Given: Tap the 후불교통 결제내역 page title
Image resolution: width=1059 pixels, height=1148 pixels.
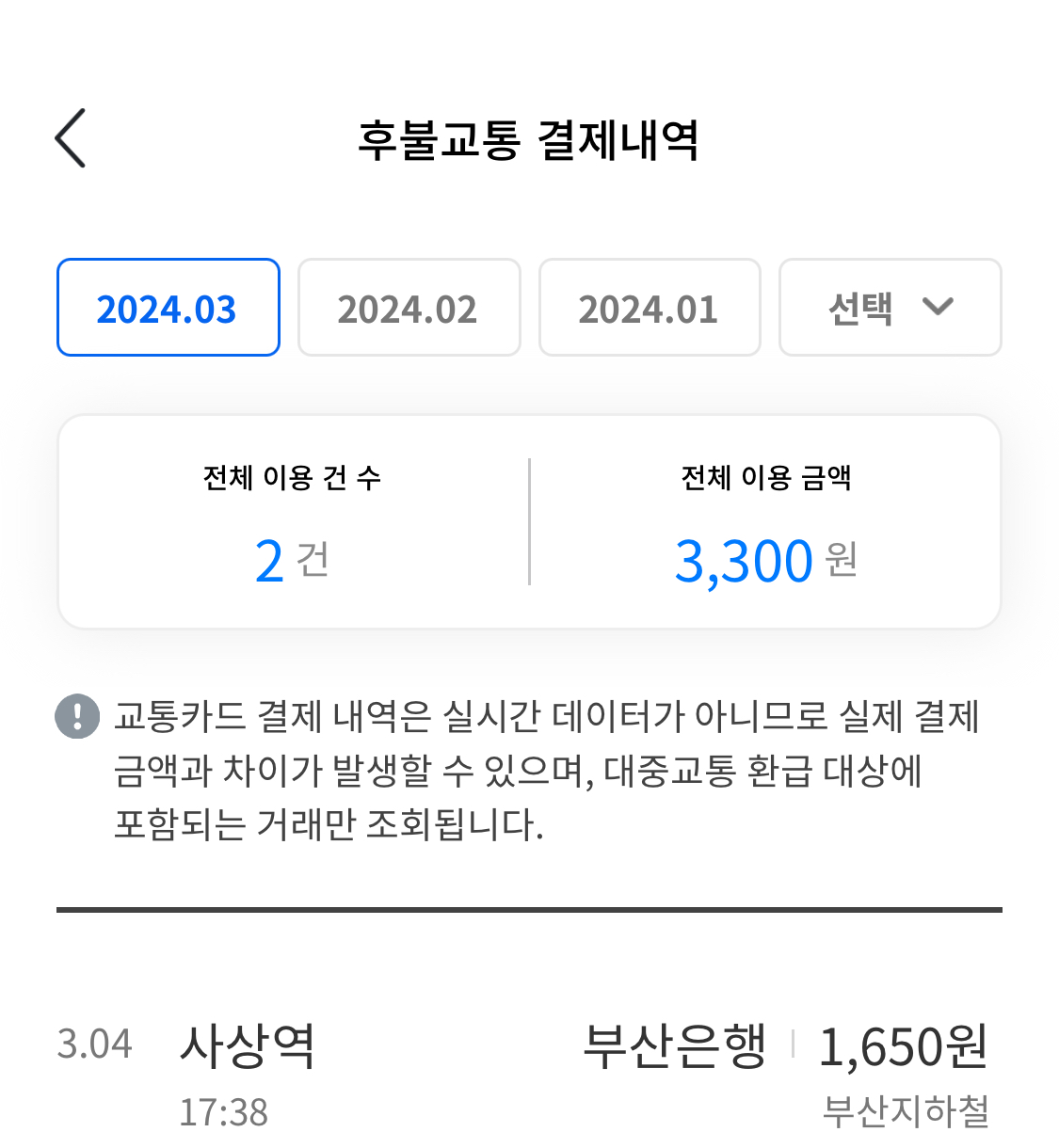Looking at the screenshot, I should pyautogui.click(x=528, y=140).
